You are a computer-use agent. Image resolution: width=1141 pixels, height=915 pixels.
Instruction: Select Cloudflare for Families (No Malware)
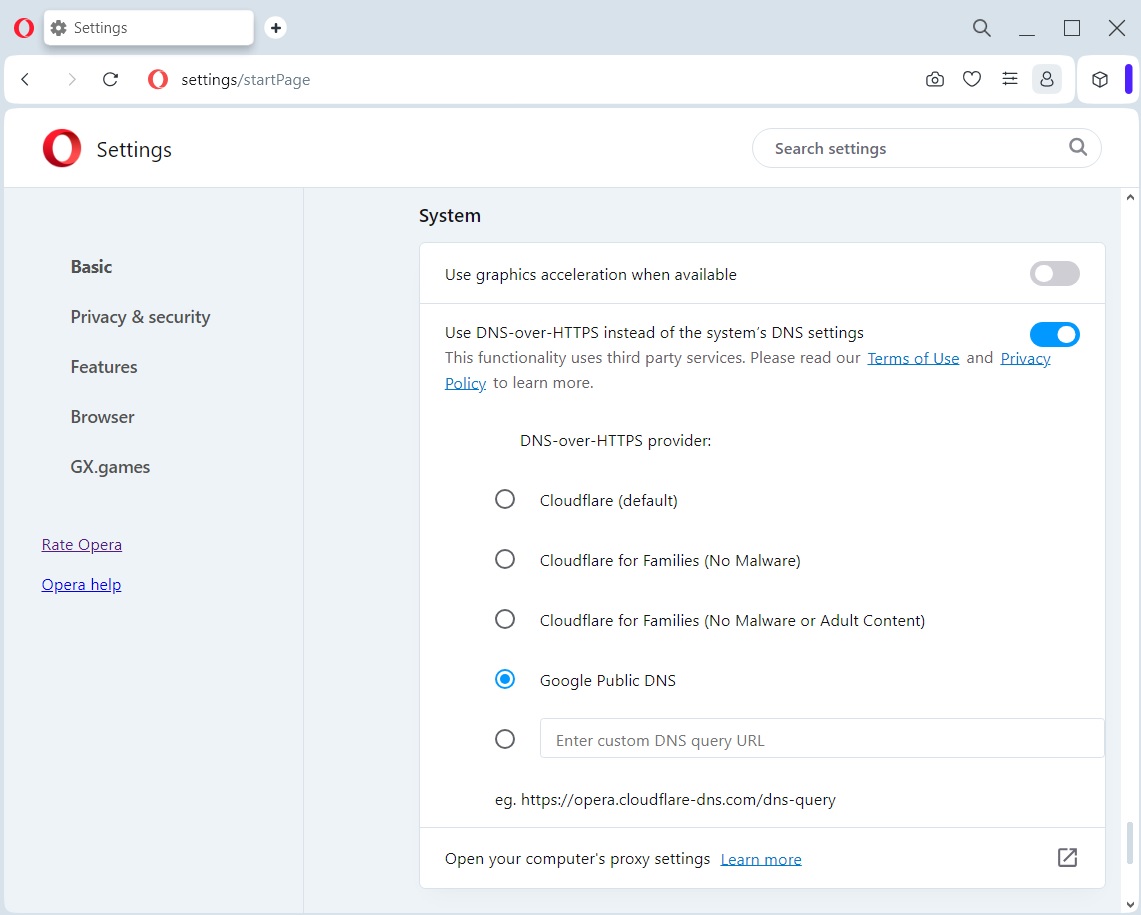[x=504, y=559]
